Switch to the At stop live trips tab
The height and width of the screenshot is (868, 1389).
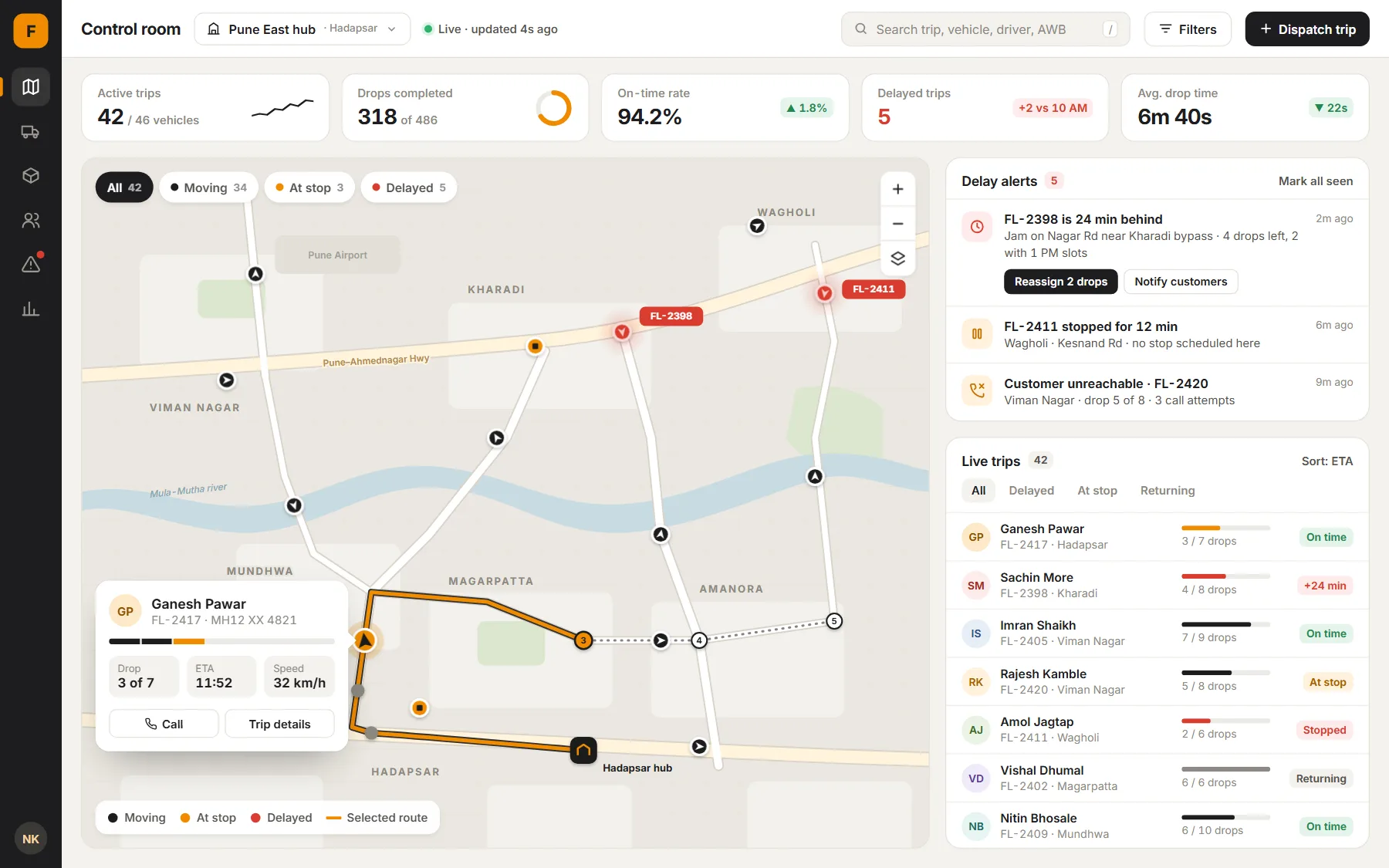tap(1097, 491)
